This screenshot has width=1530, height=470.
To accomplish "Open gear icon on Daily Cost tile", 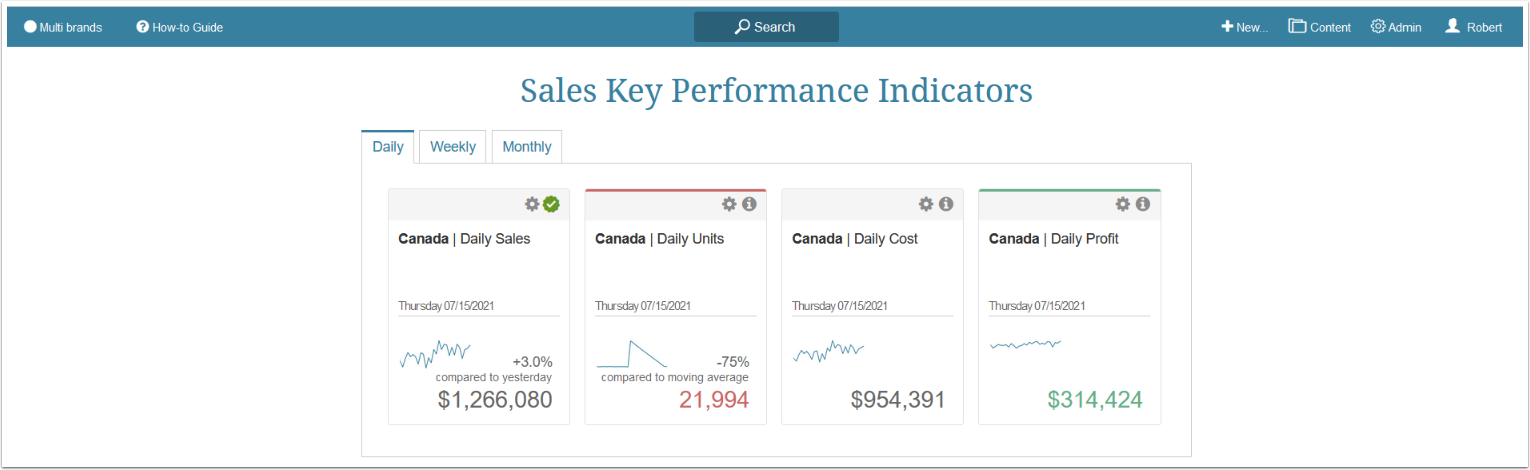I will [926, 204].
